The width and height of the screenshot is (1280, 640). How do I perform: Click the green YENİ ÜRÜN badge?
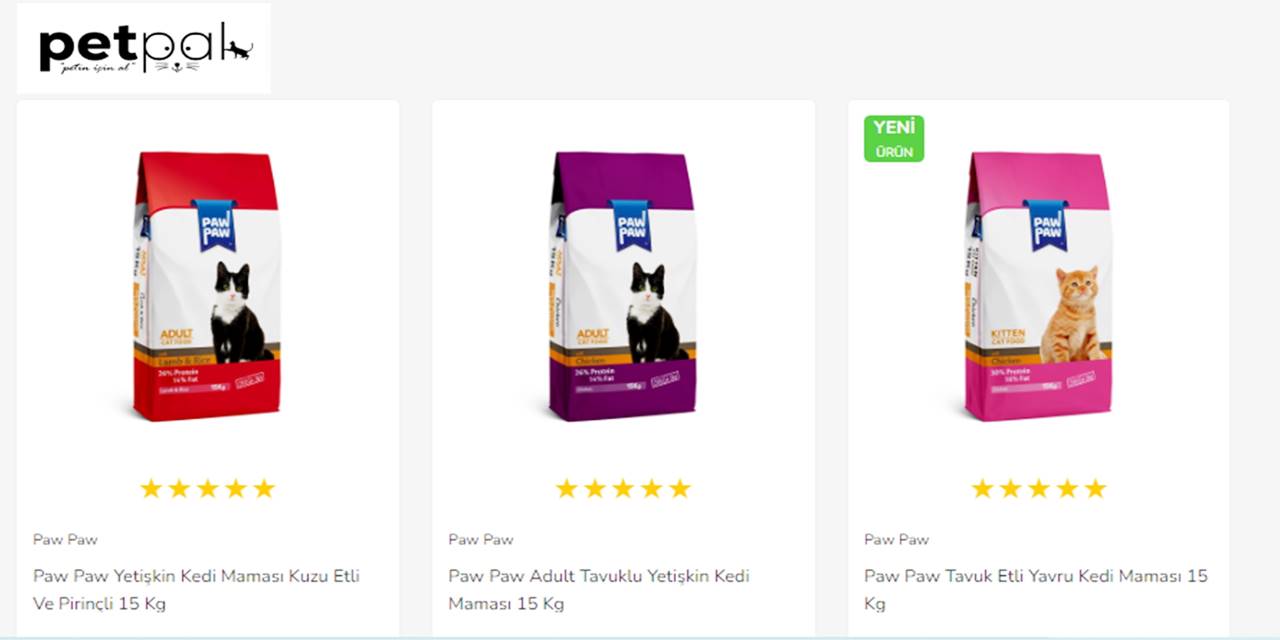pyautogui.click(x=894, y=138)
